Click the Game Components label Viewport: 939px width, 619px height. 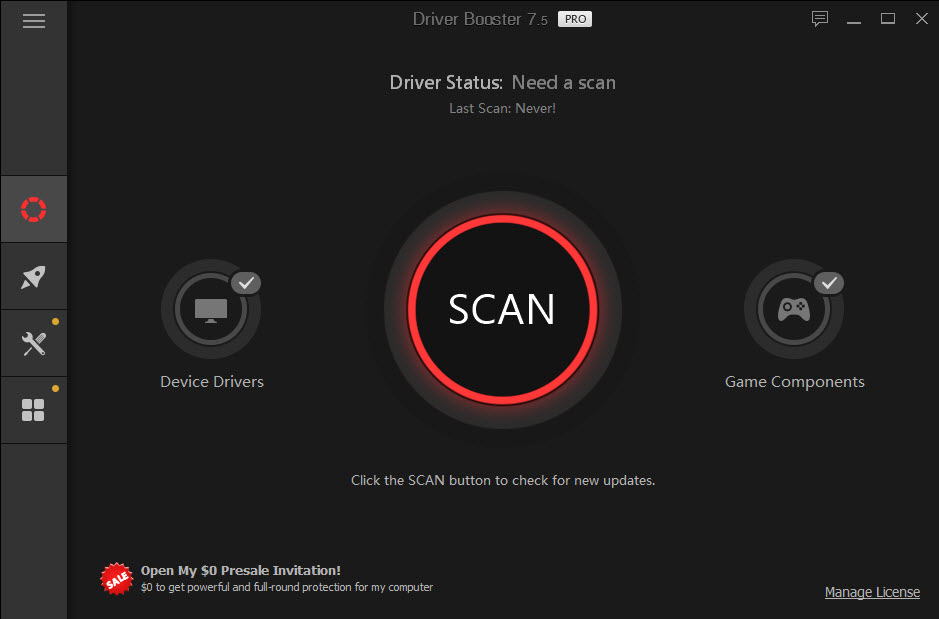(795, 382)
